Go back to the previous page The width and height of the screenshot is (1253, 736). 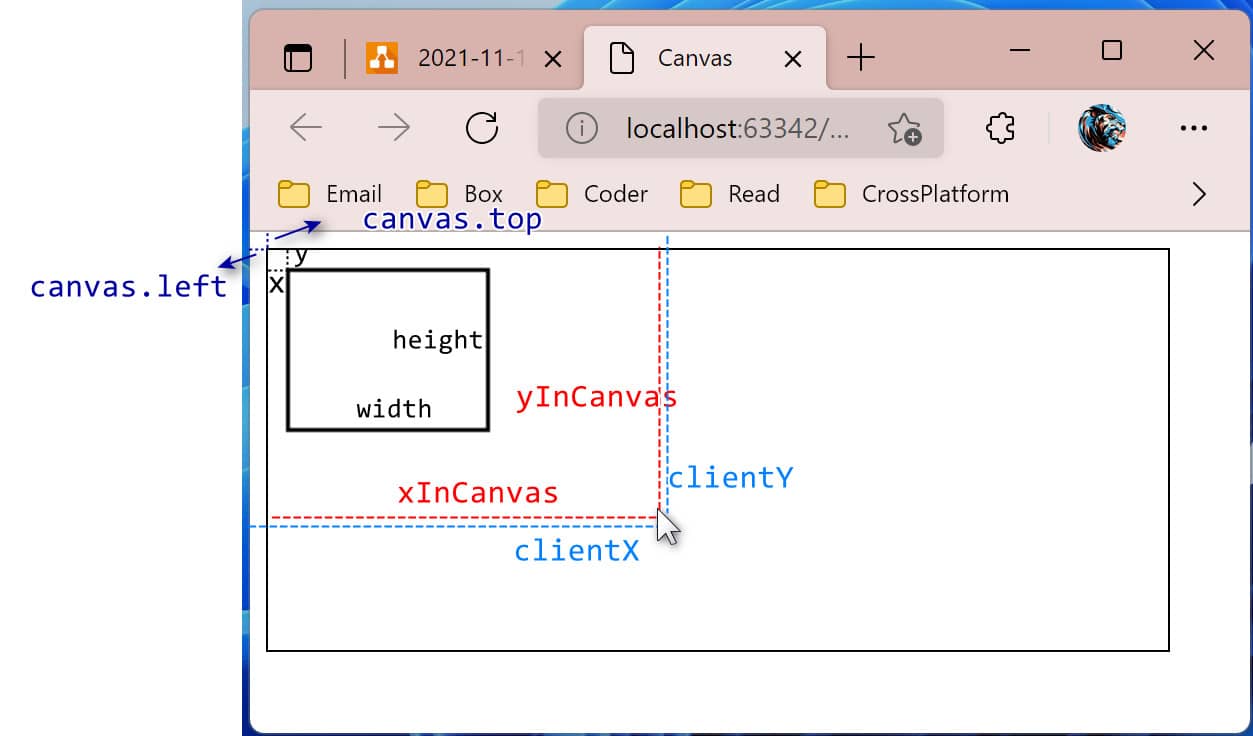coord(305,127)
